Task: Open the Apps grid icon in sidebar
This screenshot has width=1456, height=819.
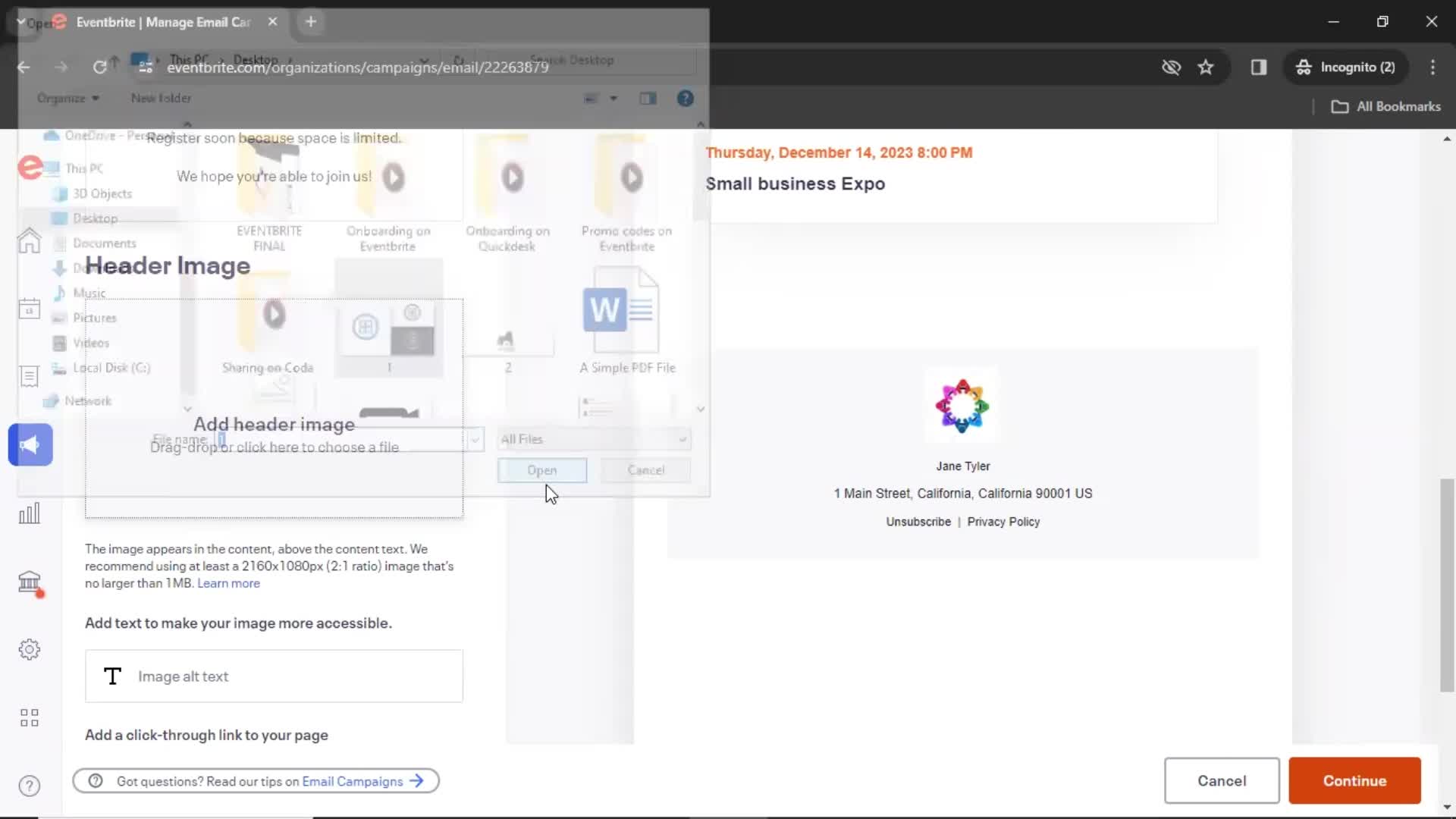Action: pyautogui.click(x=29, y=717)
